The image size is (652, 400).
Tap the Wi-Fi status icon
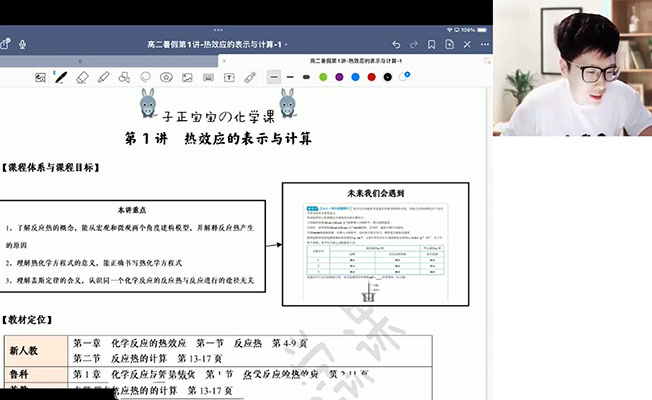(x=449, y=30)
